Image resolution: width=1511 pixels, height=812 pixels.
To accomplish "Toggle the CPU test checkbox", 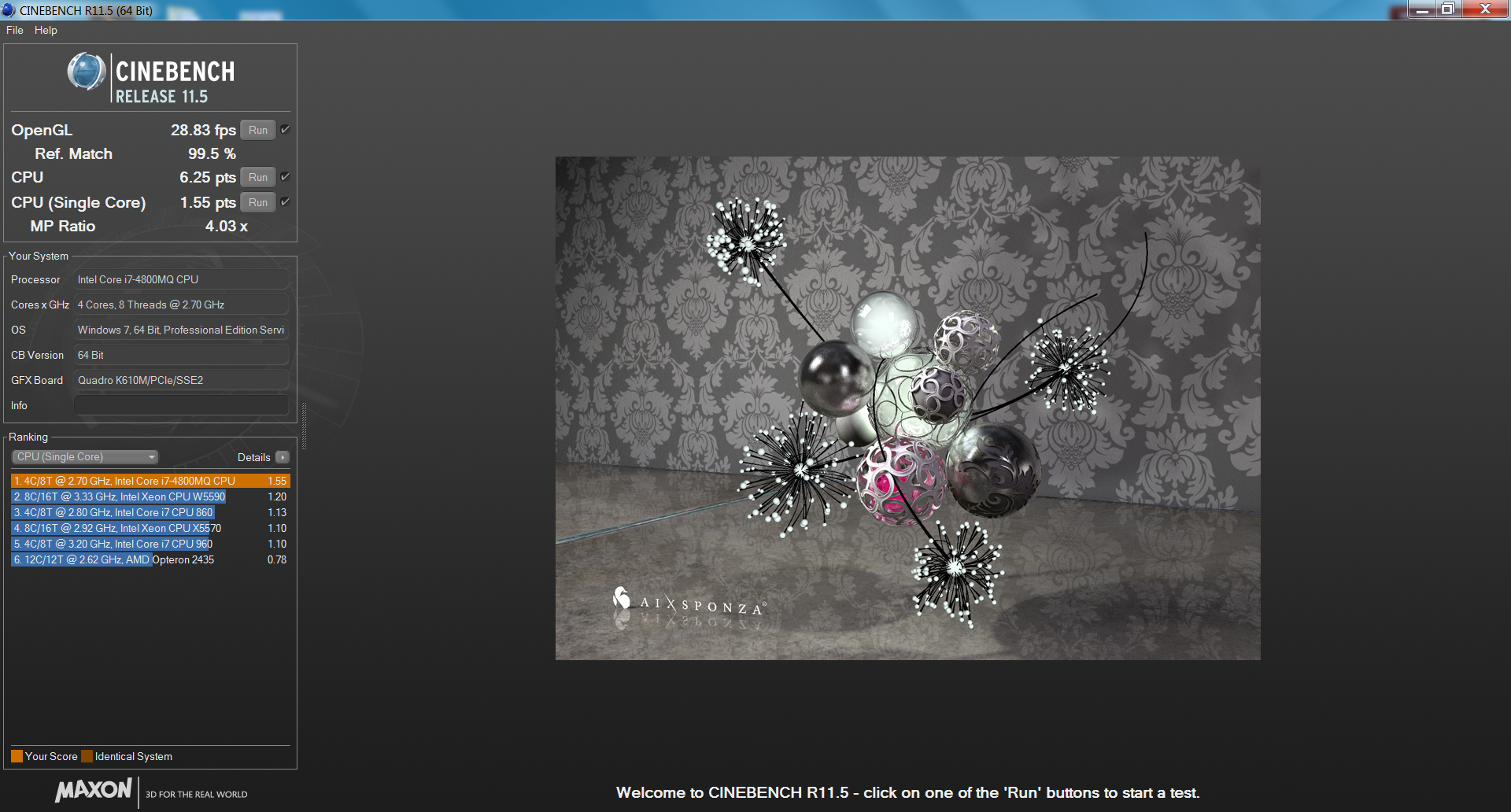I will click(x=285, y=177).
